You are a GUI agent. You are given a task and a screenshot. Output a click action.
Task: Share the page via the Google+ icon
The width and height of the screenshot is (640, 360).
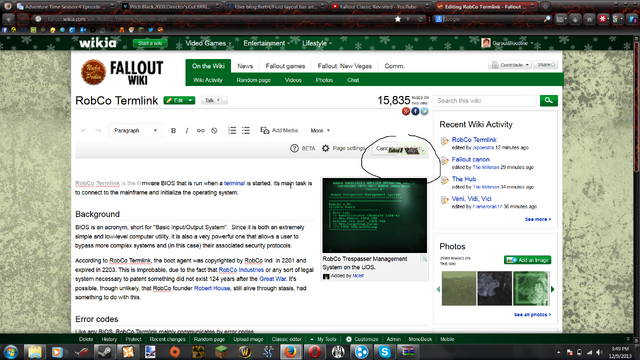click(x=406, y=111)
